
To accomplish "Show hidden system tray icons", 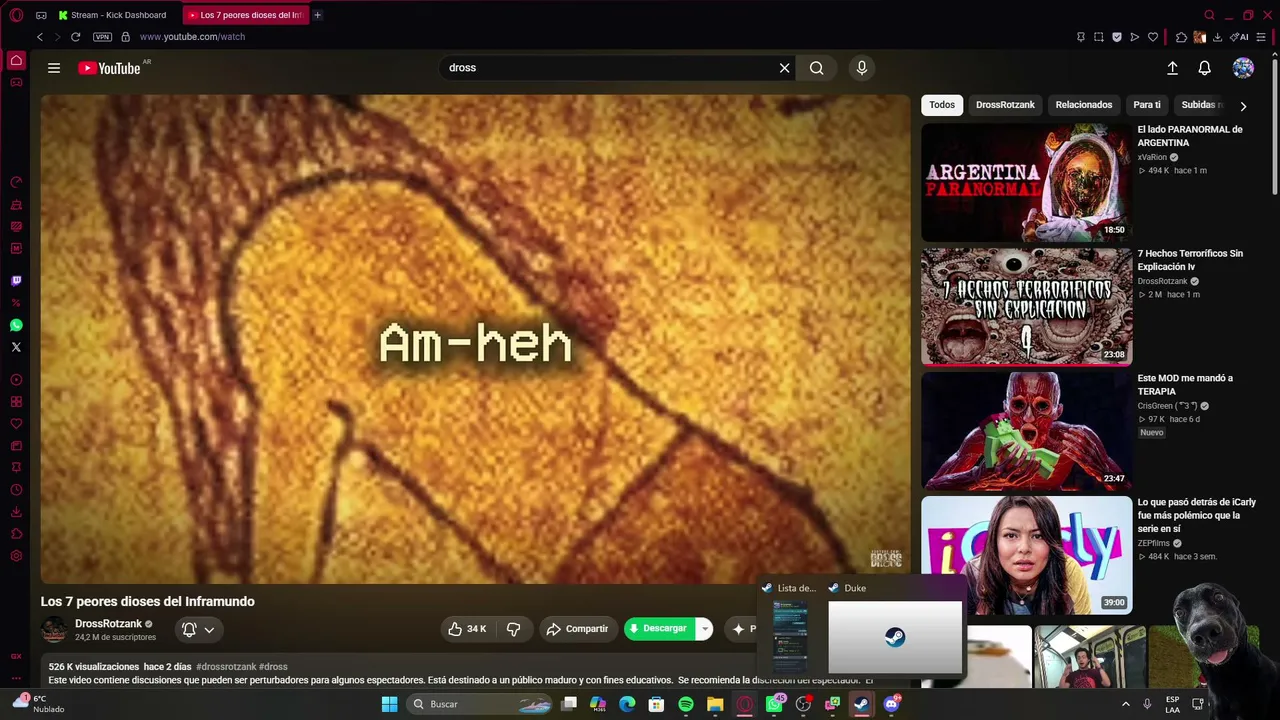I will [1125, 704].
